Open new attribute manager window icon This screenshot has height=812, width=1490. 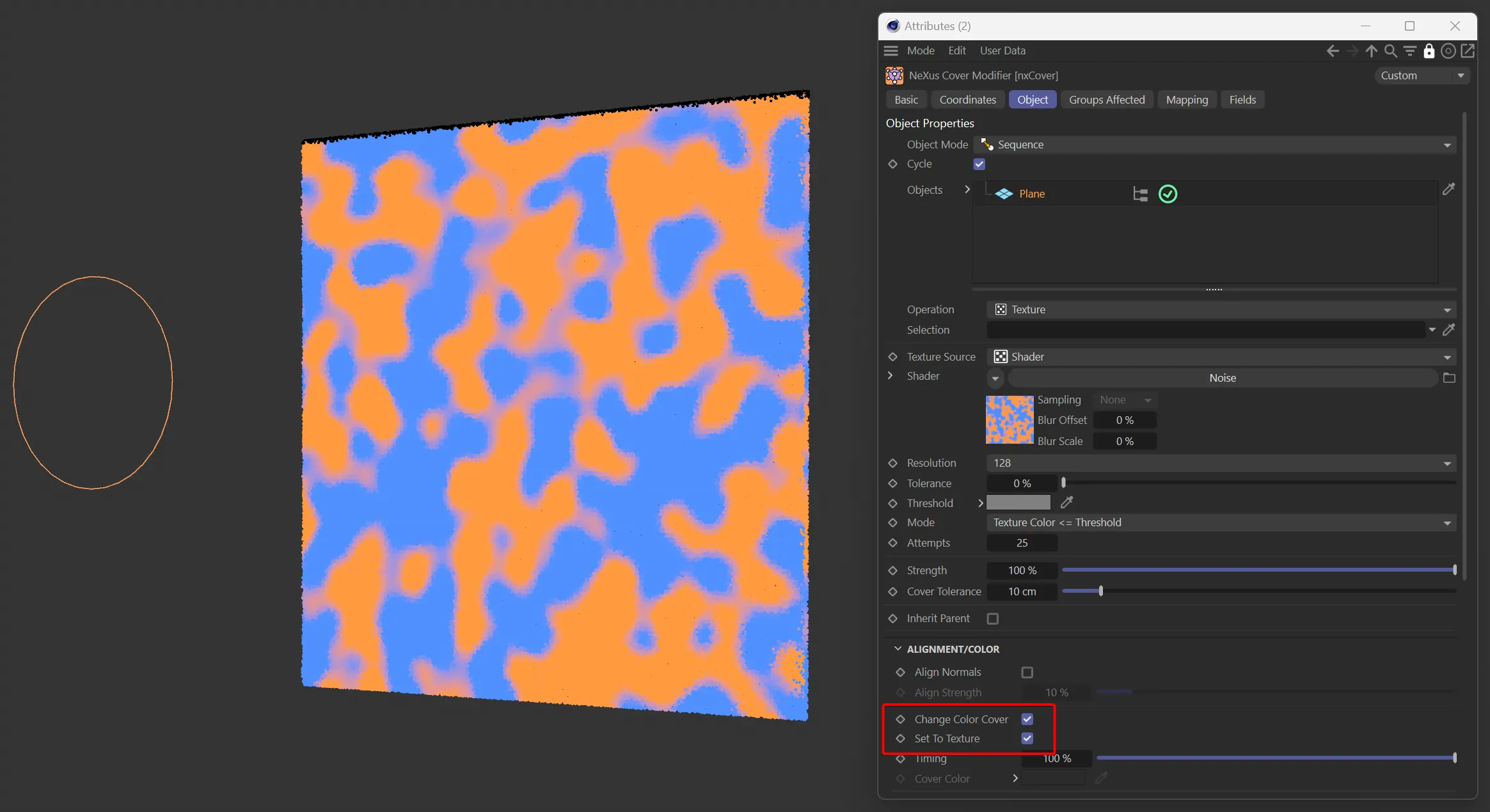pyautogui.click(x=1468, y=51)
